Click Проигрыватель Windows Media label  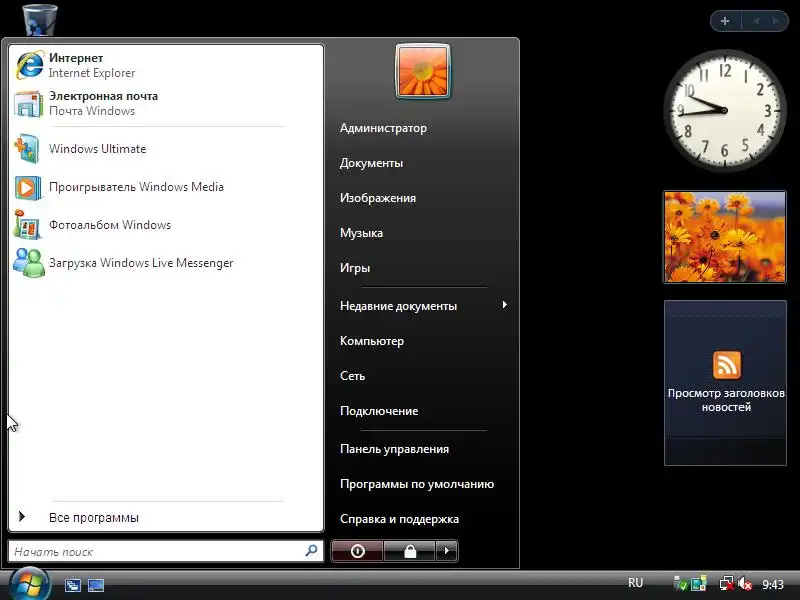tap(136, 187)
